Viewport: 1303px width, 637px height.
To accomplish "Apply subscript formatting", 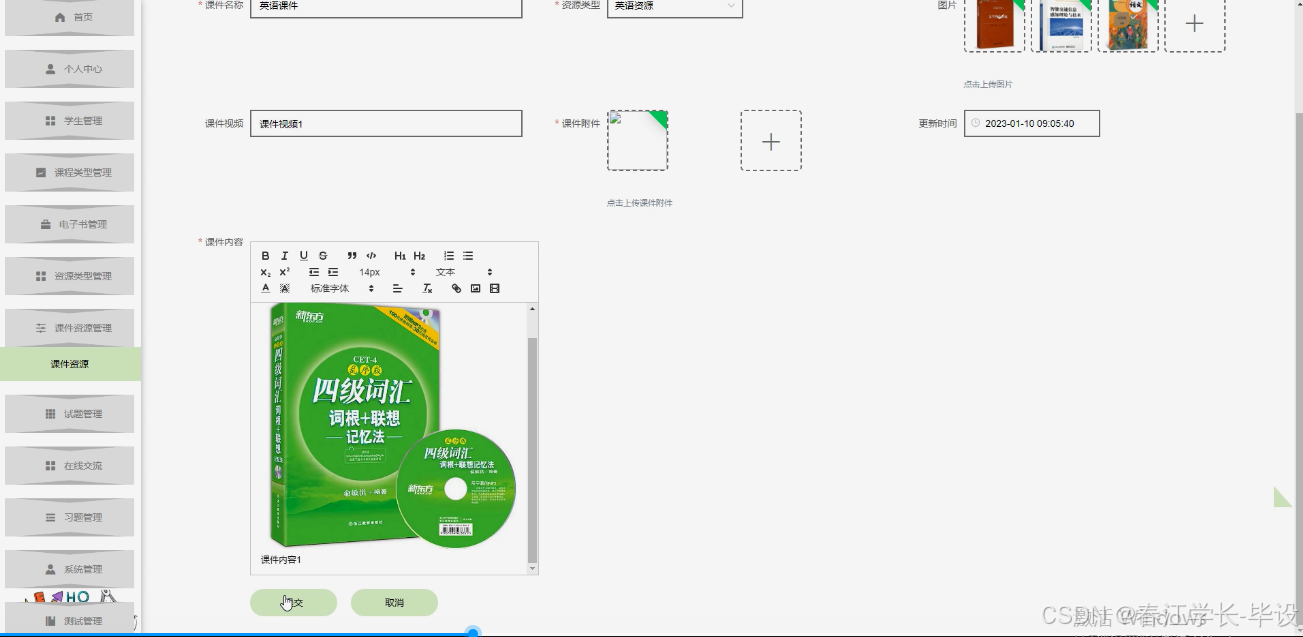I will (x=265, y=272).
